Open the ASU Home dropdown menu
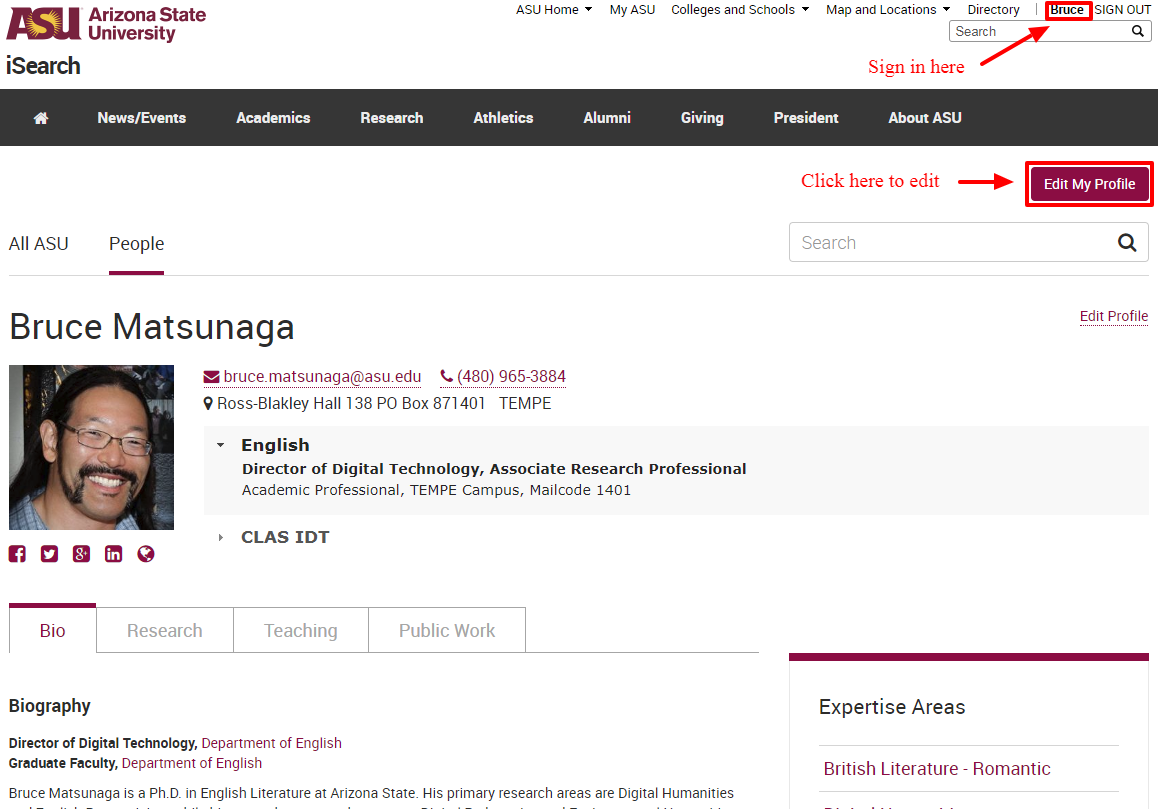The width and height of the screenshot is (1158, 809). coord(554,10)
